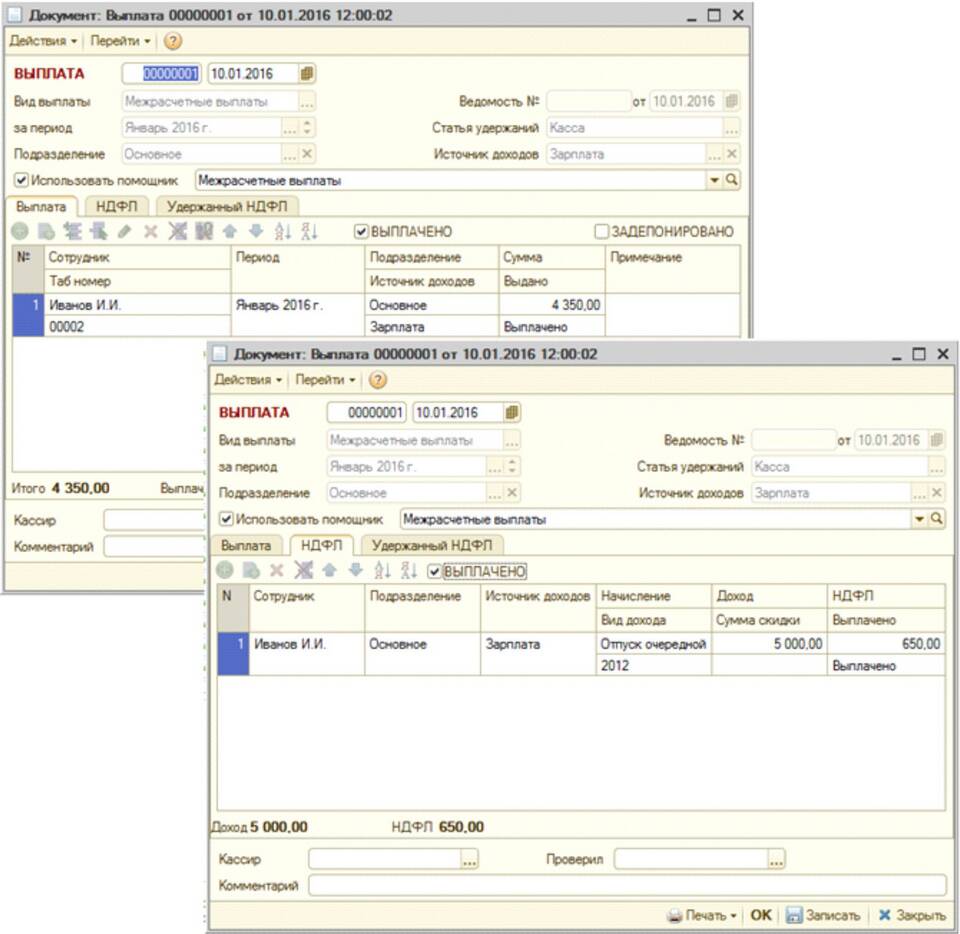The width and height of the screenshot is (960, 934).
Task: Click the Закрыть button
Action: (x=911, y=915)
